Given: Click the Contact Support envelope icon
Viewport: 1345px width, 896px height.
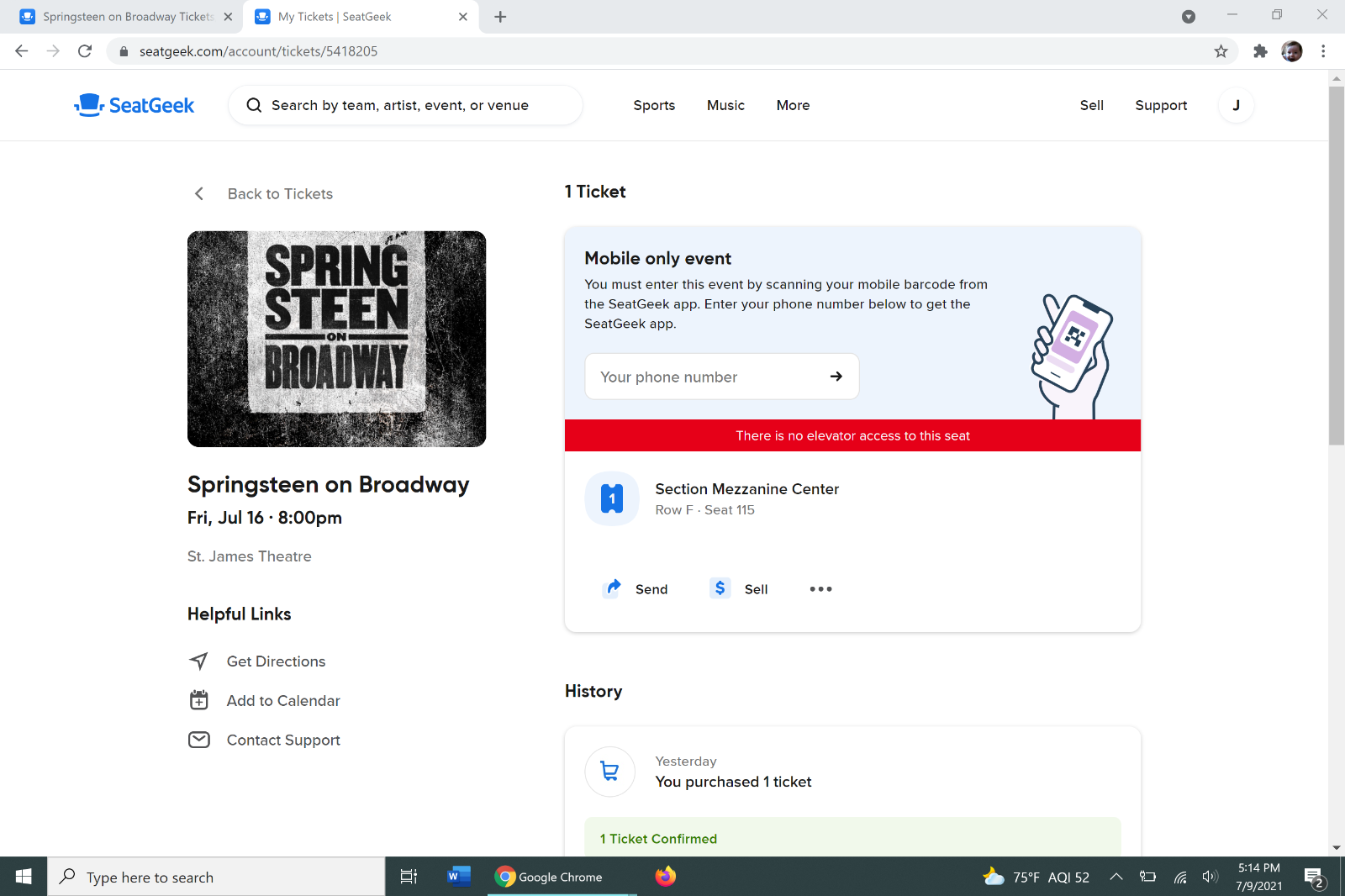Looking at the screenshot, I should click(x=198, y=740).
